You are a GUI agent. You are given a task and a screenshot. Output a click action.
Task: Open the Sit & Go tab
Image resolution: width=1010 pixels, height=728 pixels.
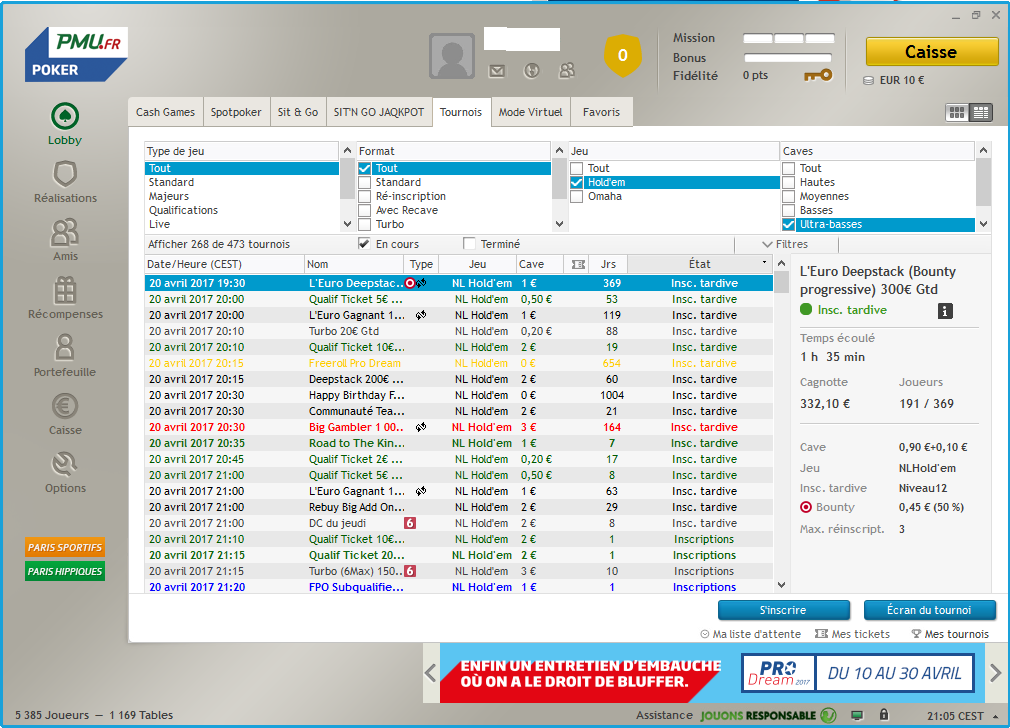click(298, 113)
